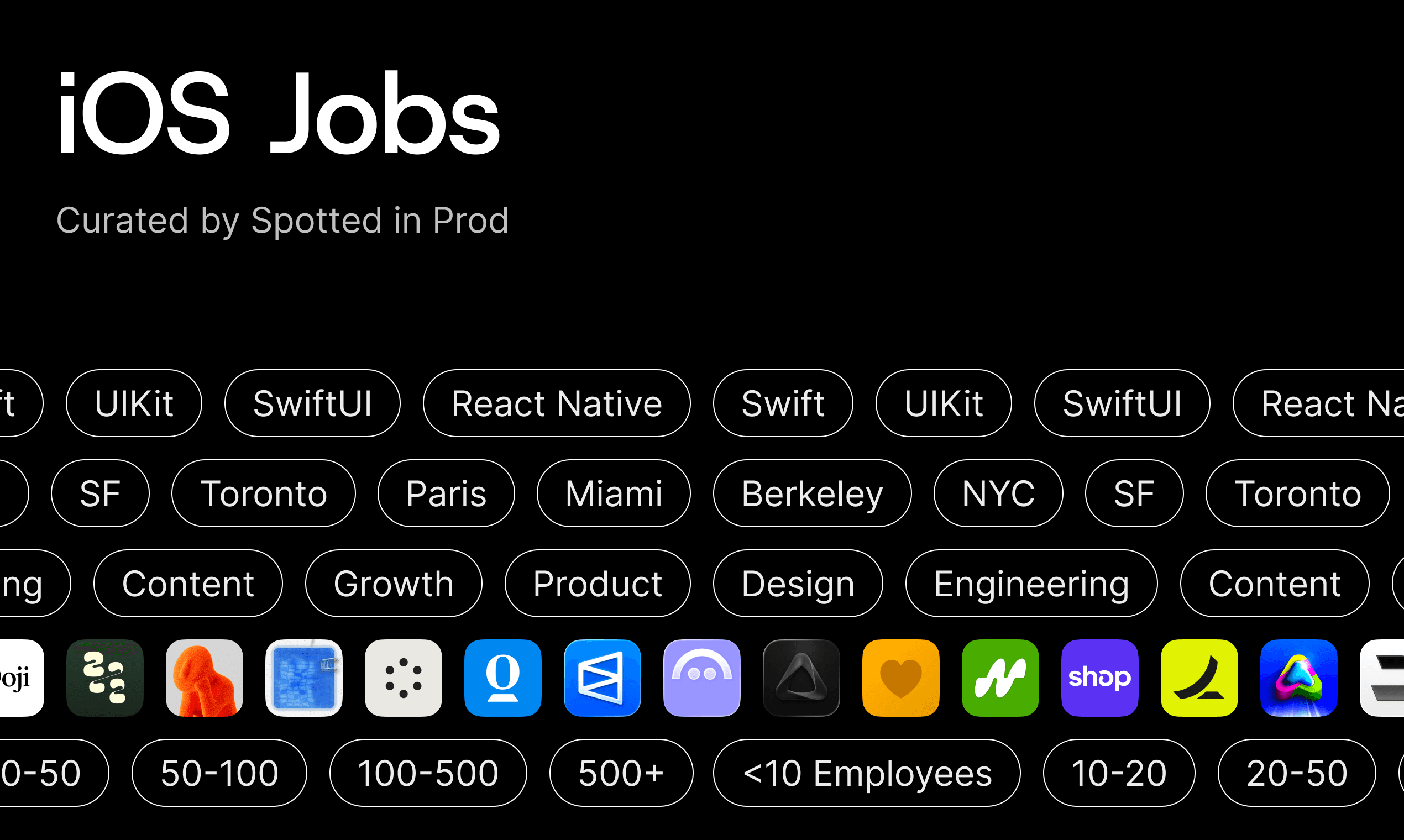The height and width of the screenshot is (840, 1404).
Task: Select the orange heart app icon
Action: pos(900,678)
